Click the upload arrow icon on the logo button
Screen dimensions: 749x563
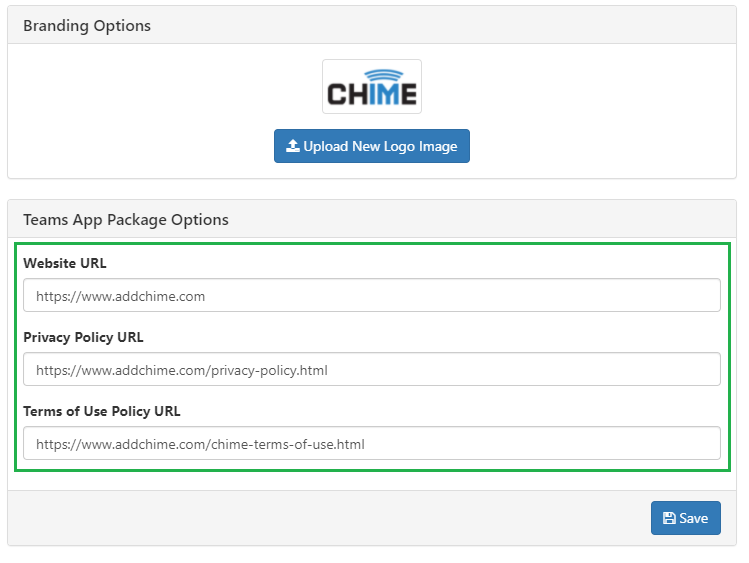point(292,146)
